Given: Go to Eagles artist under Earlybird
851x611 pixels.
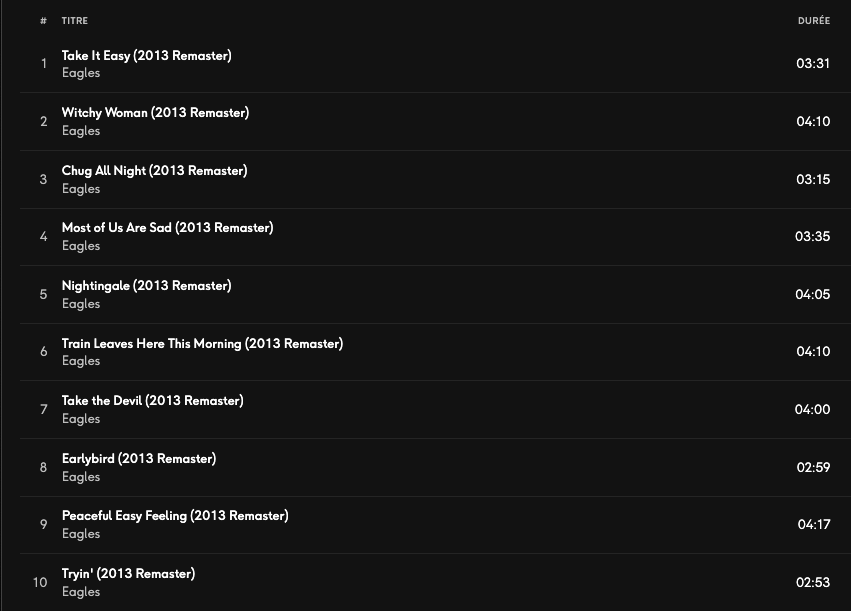Looking at the screenshot, I should (81, 477).
